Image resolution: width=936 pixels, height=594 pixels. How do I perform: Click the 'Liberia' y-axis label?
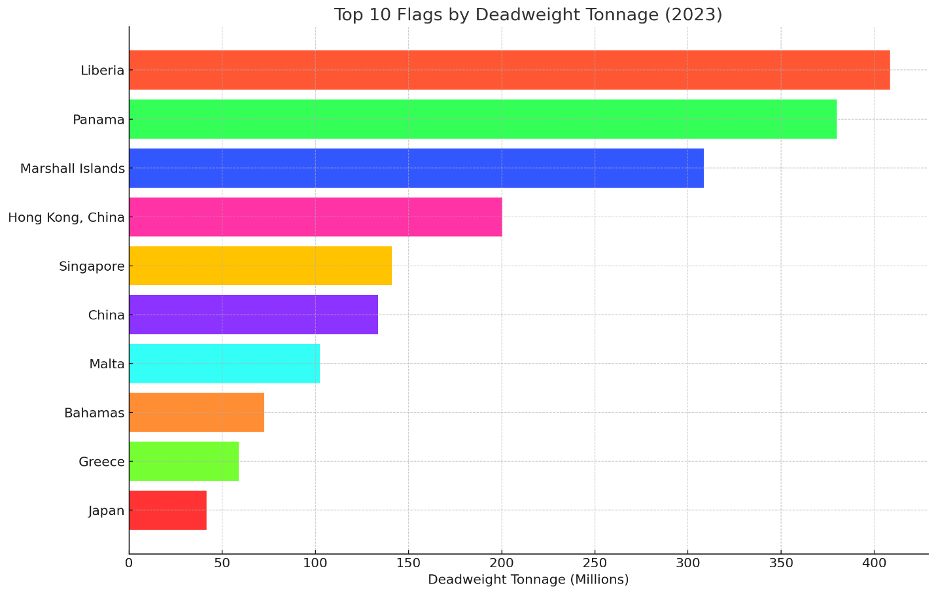[103, 70]
